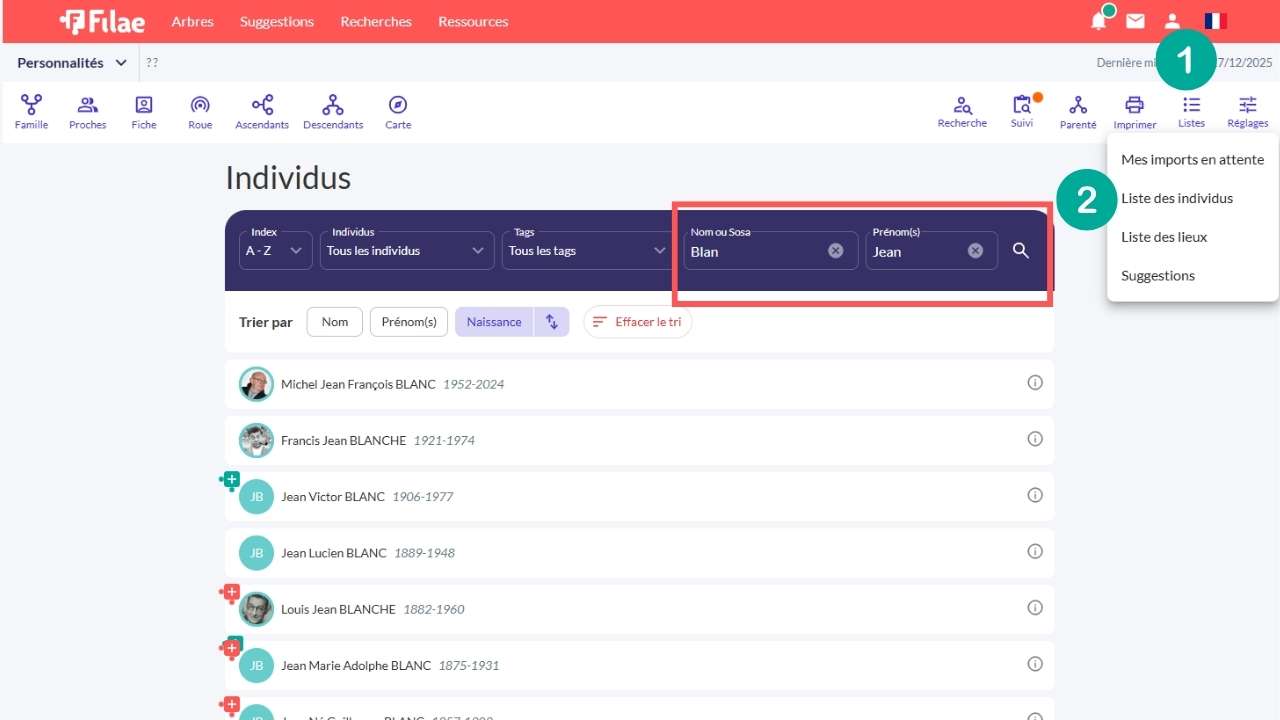Open the Famille tree view icon
Screen dimensions: 1280x720
(x=31, y=111)
